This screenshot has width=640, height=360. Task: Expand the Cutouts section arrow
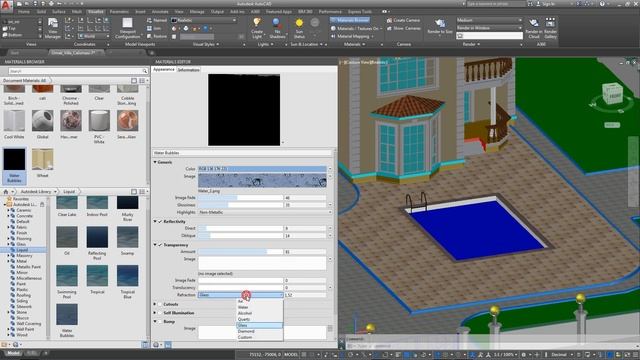[155, 304]
